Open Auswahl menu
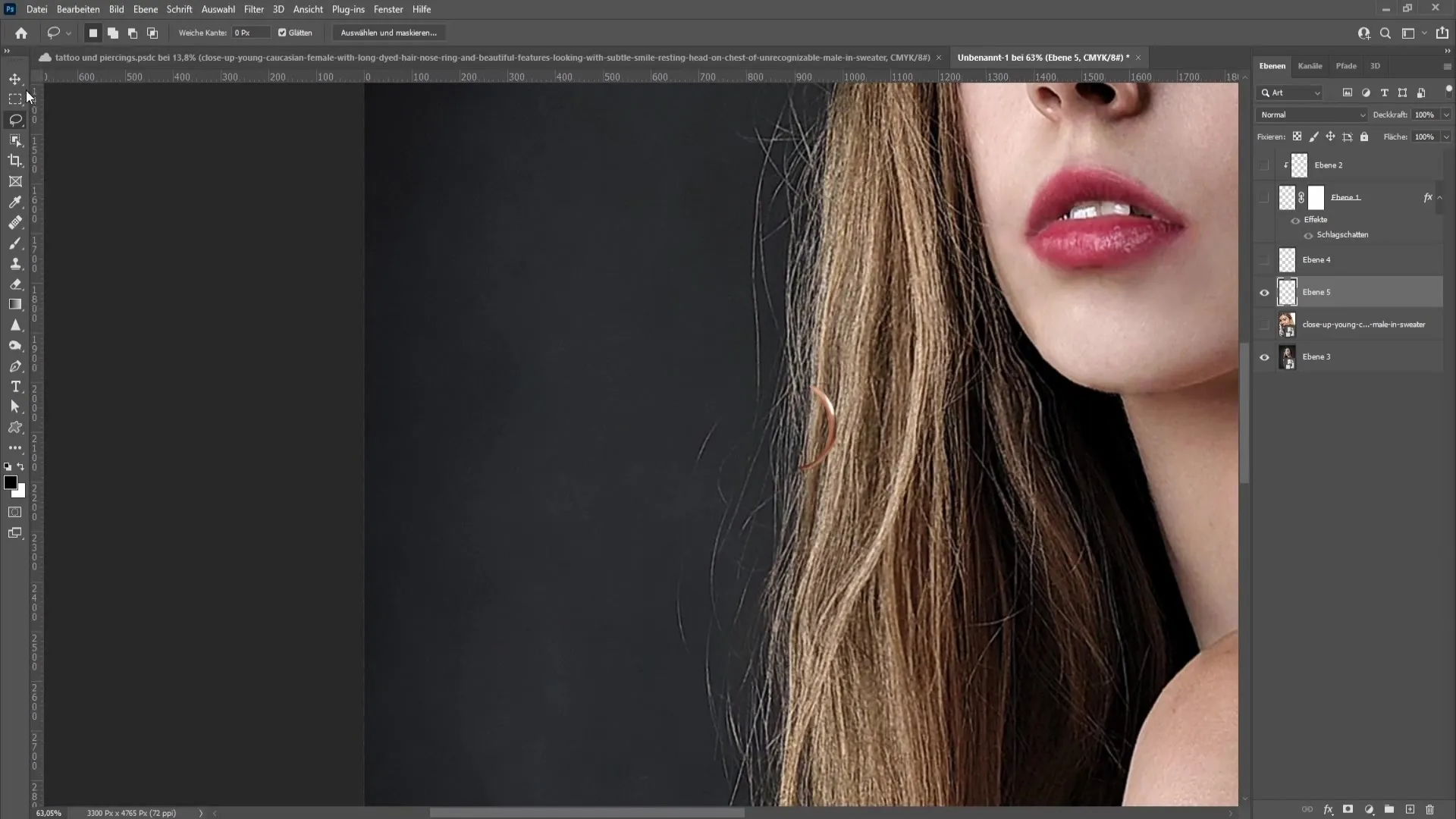The width and height of the screenshot is (1456, 819). click(x=218, y=9)
